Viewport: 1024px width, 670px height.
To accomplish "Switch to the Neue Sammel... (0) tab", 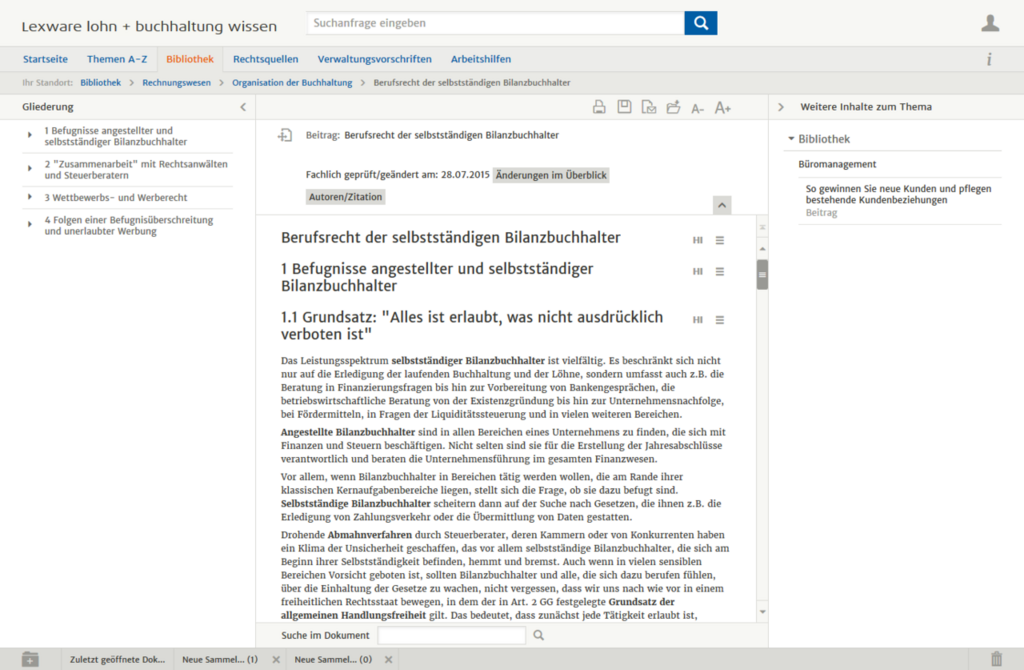I will 333,660.
